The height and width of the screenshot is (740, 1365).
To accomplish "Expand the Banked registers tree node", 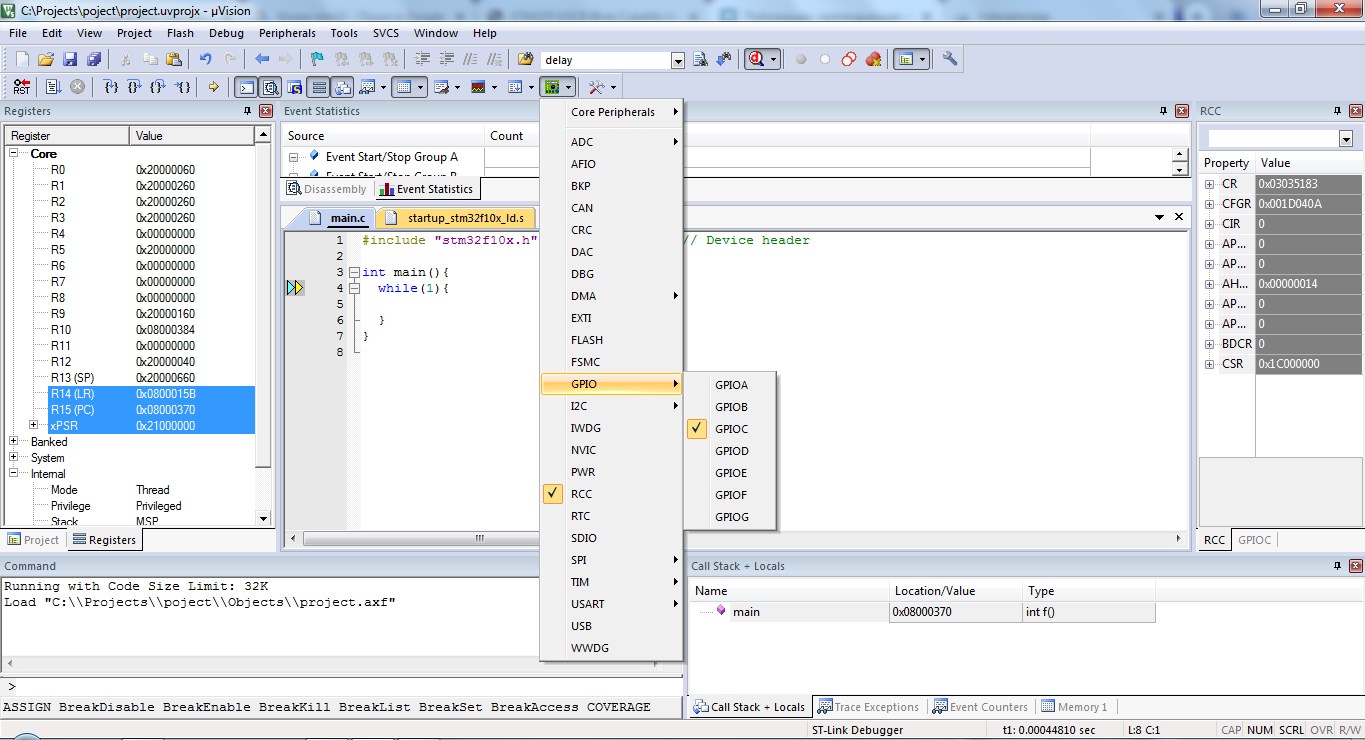I will click(14, 442).
